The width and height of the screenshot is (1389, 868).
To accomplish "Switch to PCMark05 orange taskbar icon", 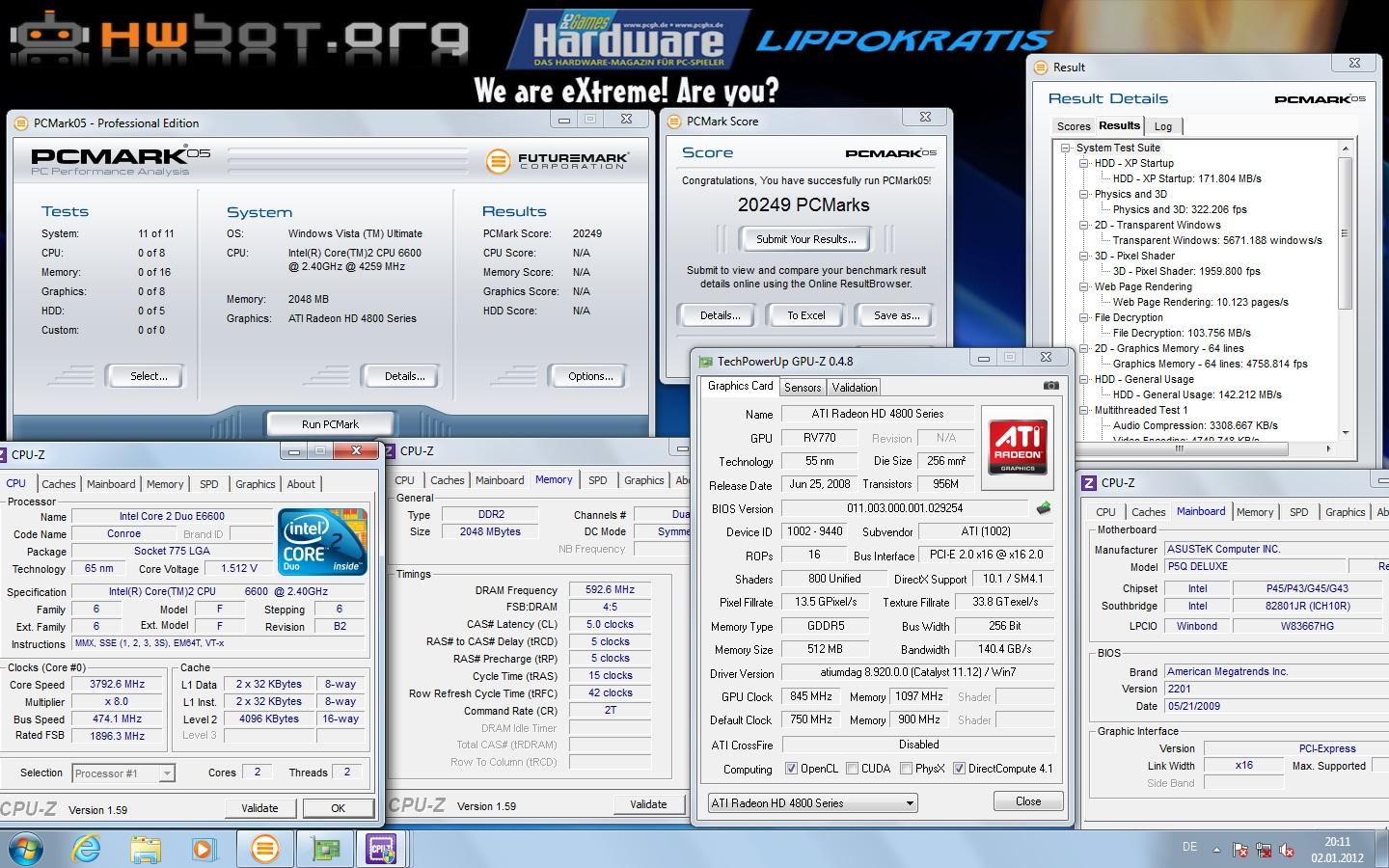I will tap(264, 849).
